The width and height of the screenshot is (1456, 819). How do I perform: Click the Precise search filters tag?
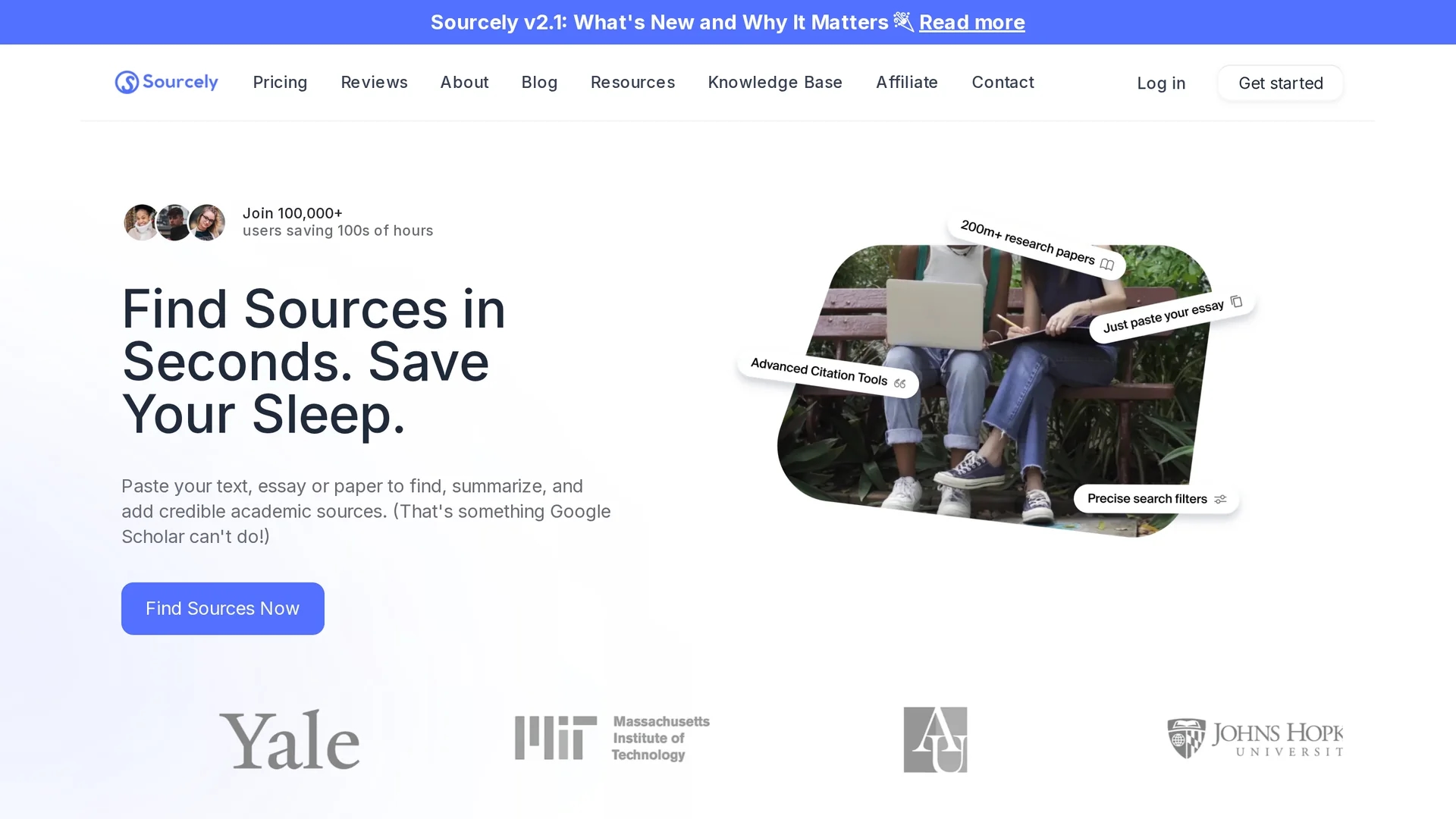tap(1156, 499)
